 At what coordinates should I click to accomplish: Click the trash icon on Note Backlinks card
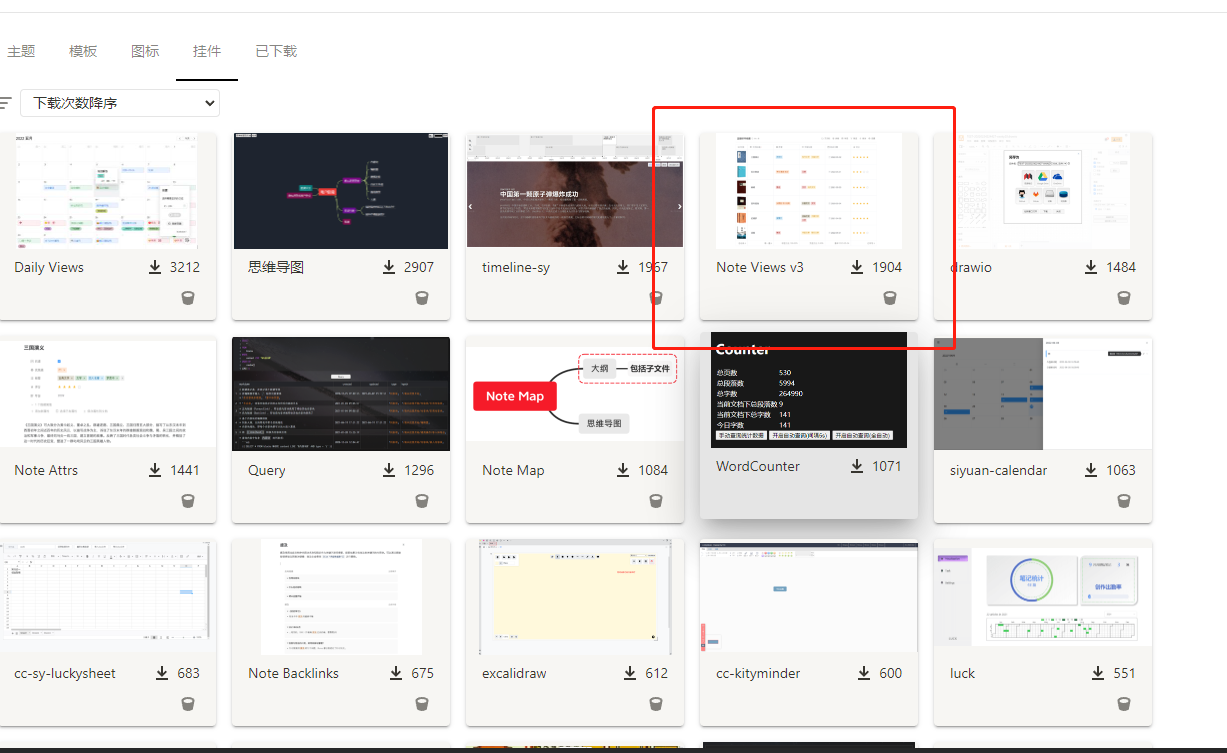[x=421, y=704]
